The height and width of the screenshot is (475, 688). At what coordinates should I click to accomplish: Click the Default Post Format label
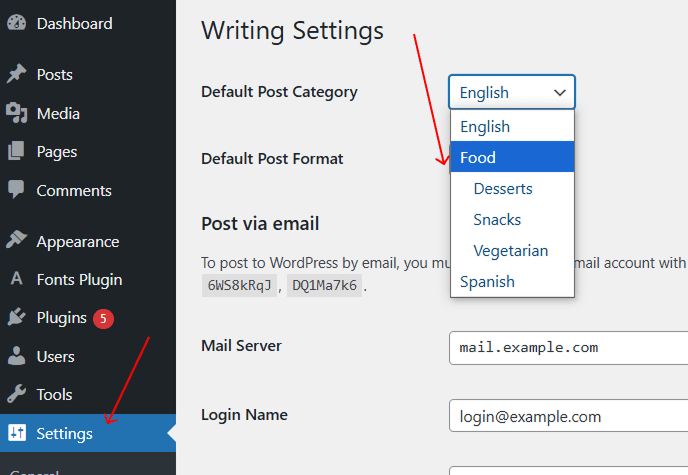point(272,158)
